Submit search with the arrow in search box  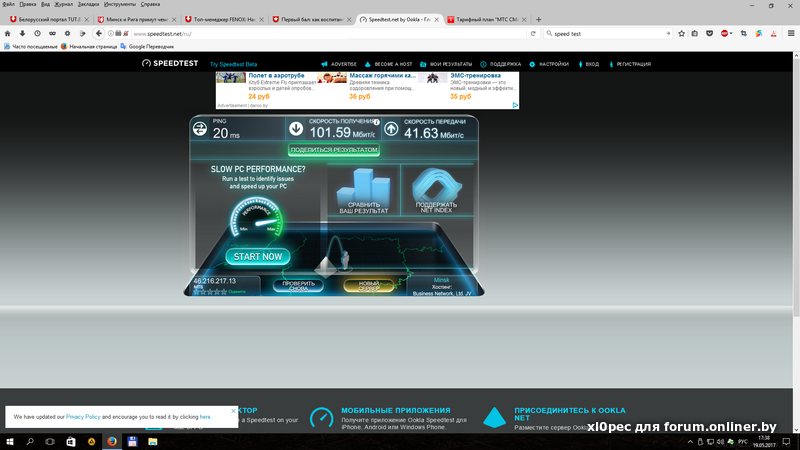coord(668,34)
